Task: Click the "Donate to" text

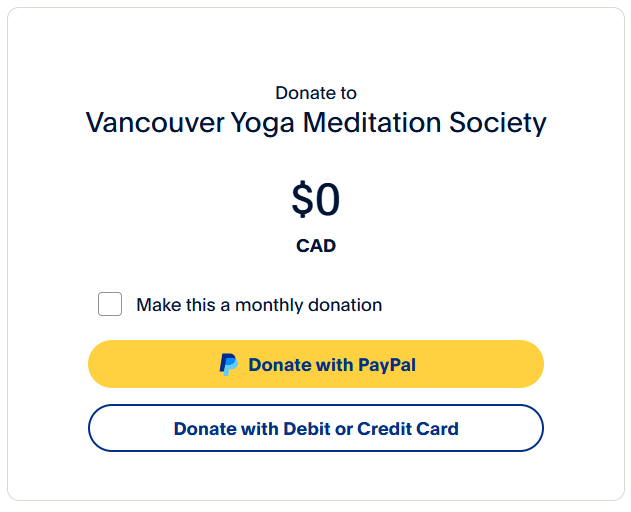Action: click(x=316, y=93)
